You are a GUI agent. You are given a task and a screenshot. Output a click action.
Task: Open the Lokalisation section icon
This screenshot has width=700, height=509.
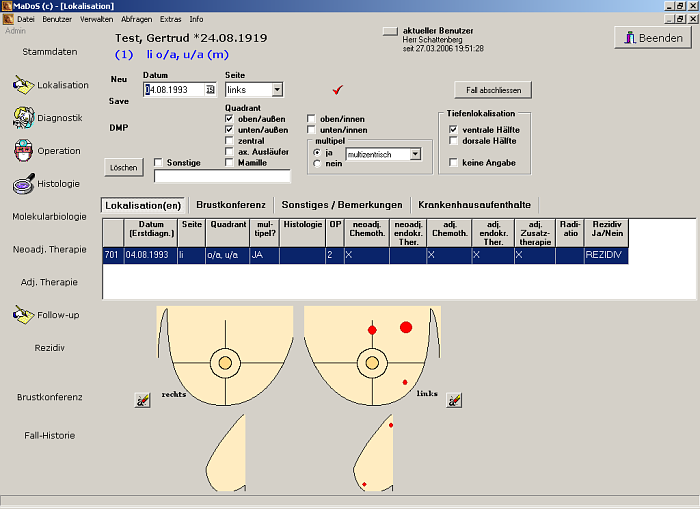(23, 85)
